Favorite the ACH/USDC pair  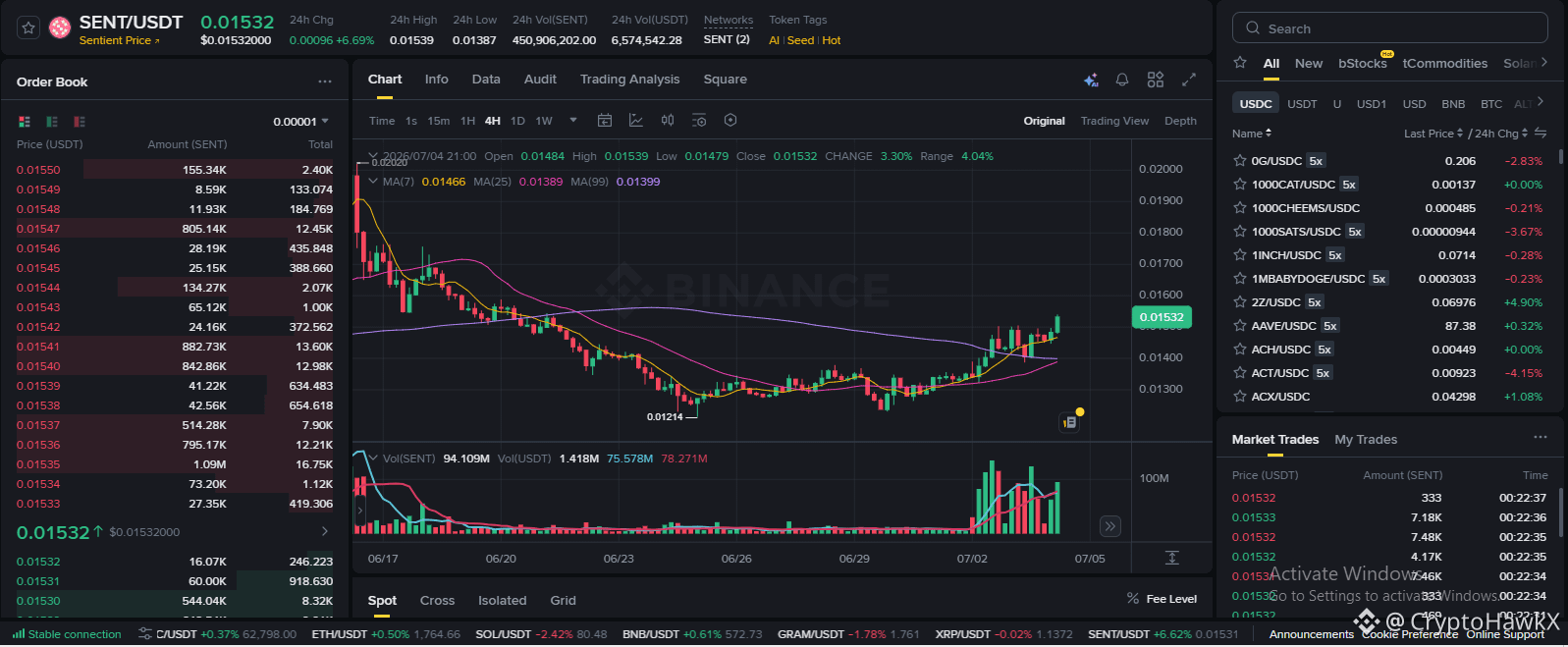(1240, 349)
